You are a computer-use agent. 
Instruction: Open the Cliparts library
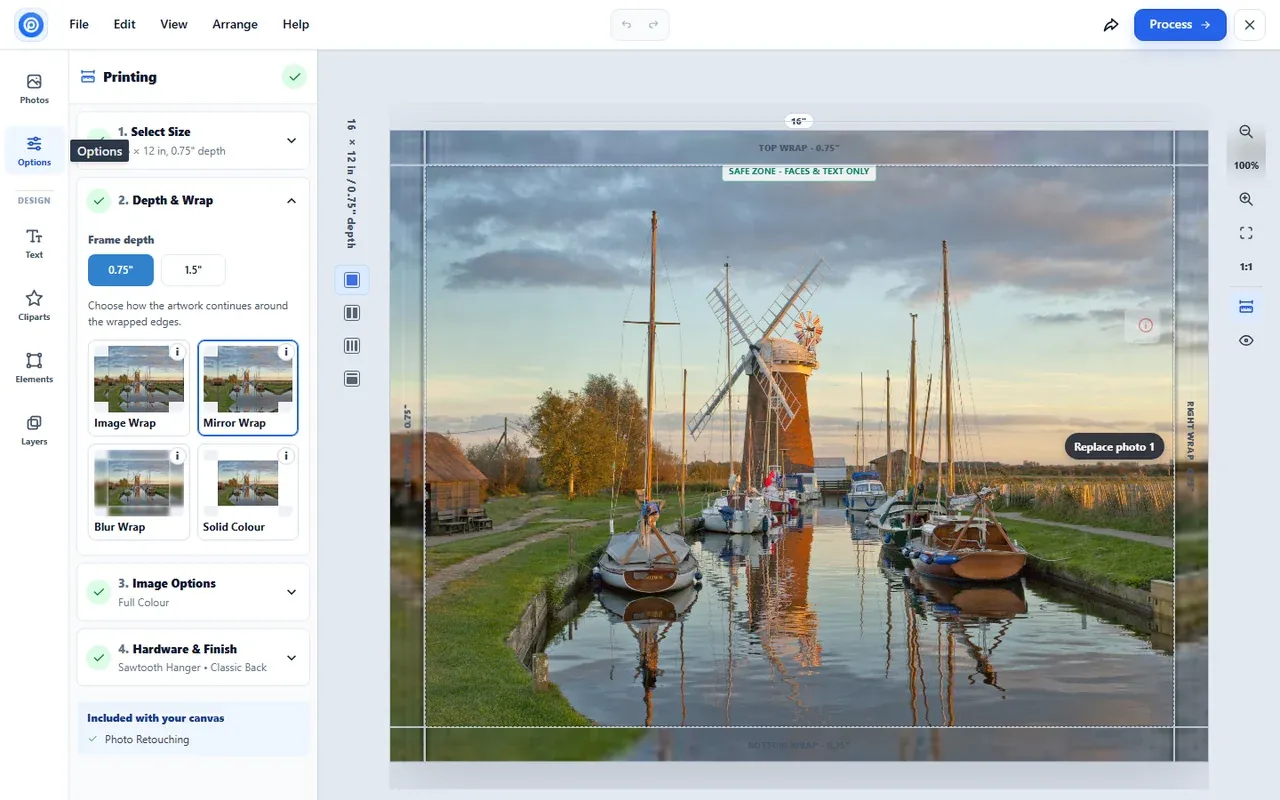click(34, 305)
